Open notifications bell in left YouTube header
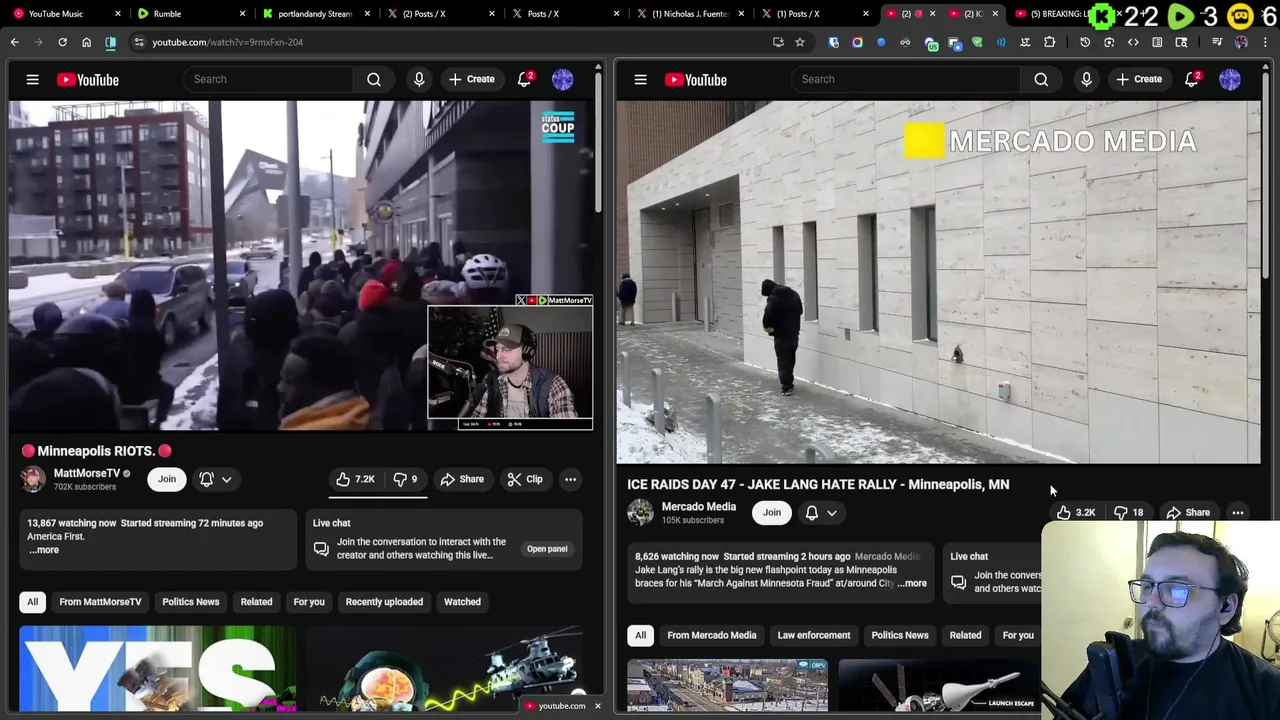The image size is (1280, 720). pos(524,79)
